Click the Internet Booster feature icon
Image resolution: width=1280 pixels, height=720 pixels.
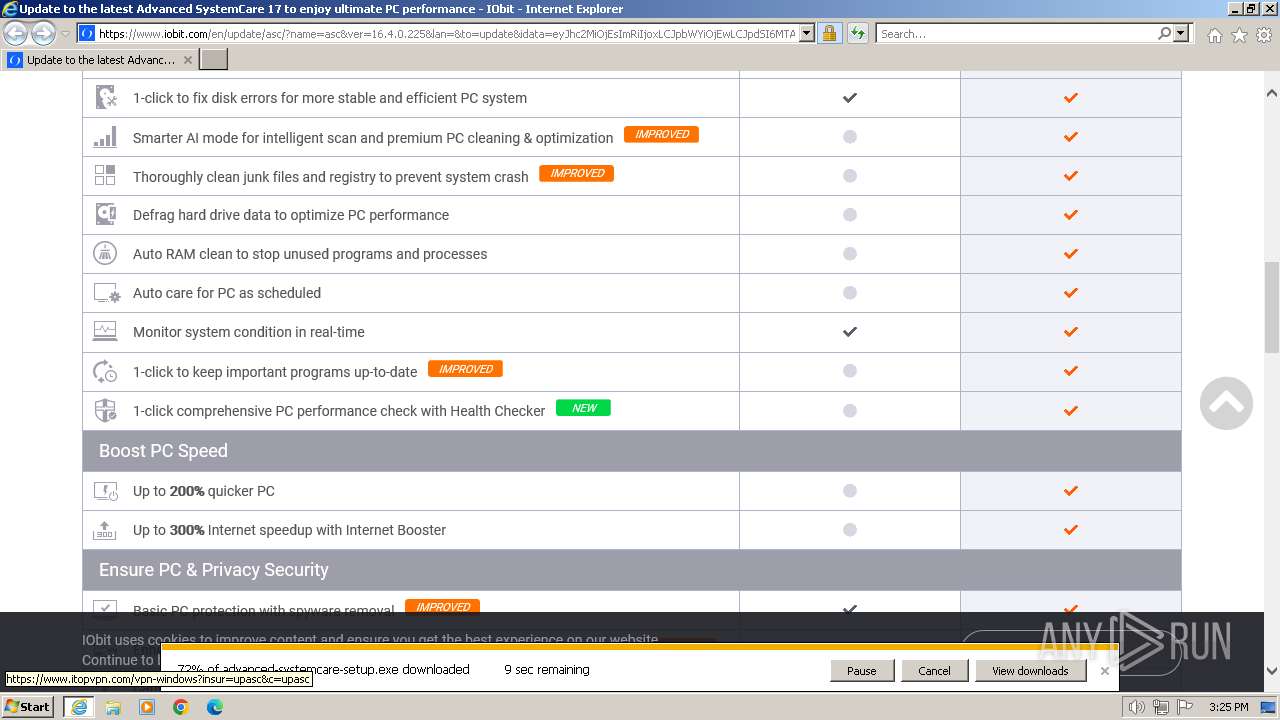pyautogui.click(x=105, y=529)
